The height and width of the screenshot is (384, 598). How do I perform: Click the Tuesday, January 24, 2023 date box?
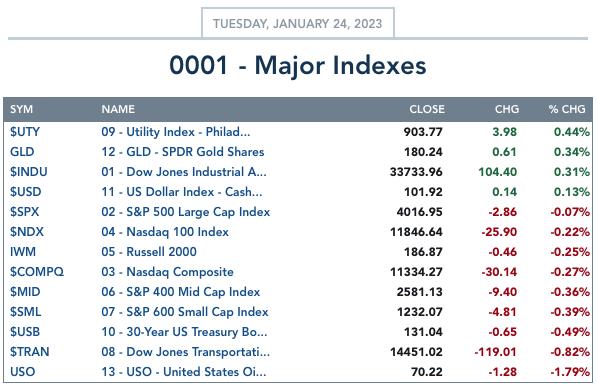[297, 23]
